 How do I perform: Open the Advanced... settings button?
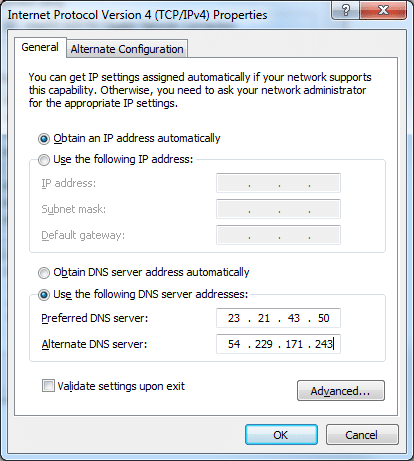pos(341,390)
